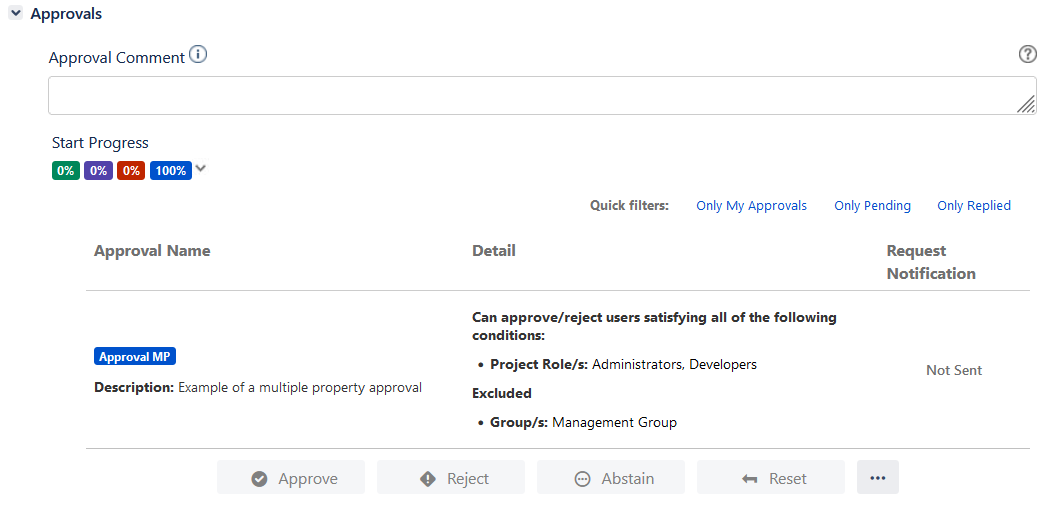Screen dimensions: 1048x515
Task: Click the blue 100% progress badge
Action: [171, 171]
